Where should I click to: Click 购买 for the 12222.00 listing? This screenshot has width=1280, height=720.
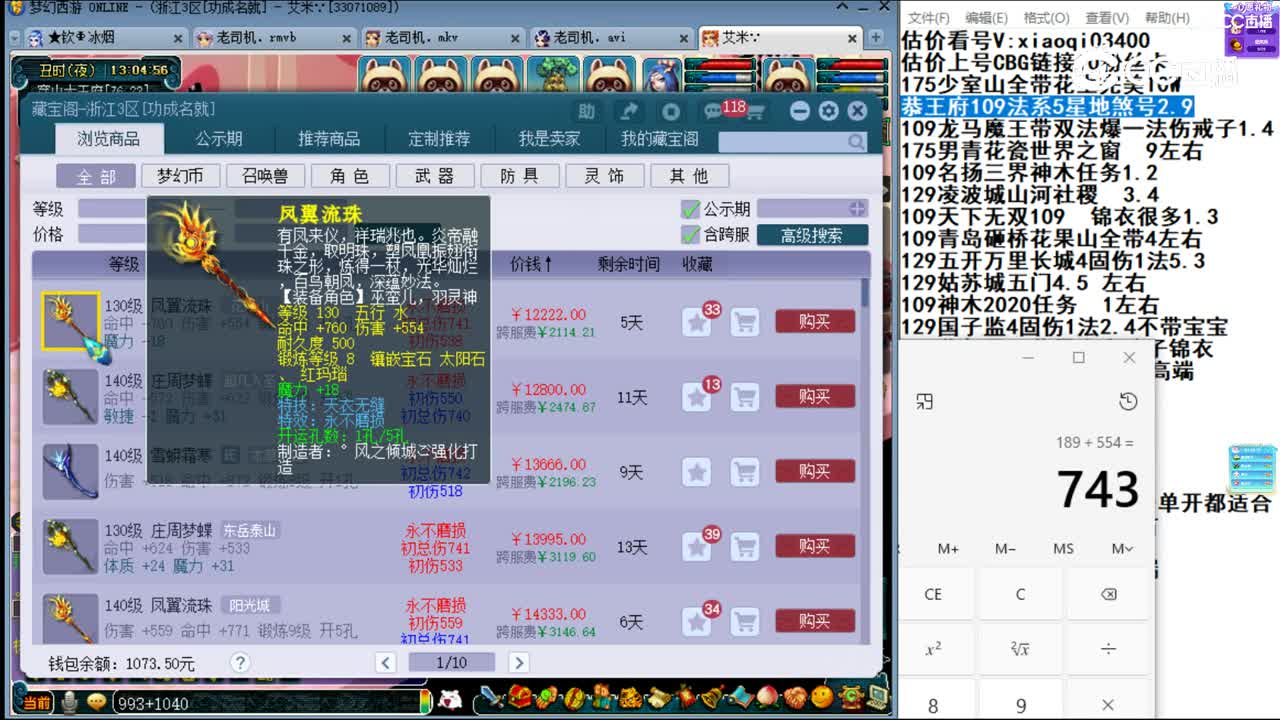tap(815, 322)
